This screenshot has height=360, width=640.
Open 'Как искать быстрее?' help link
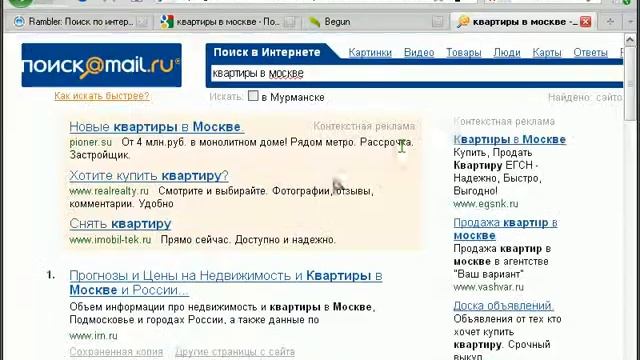pos(102,96)
